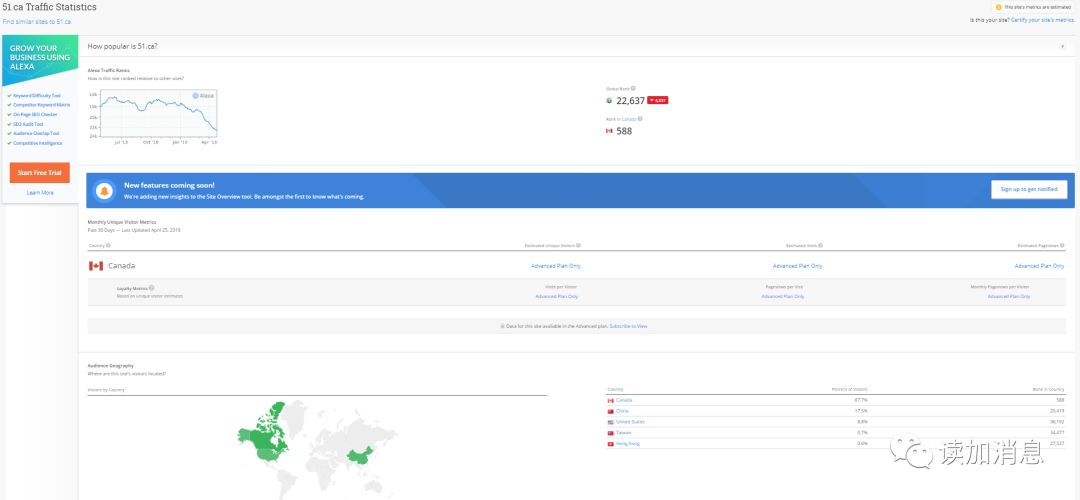Open the On-Page SEO Checker link
Screen dimensions: 1080x500
35,114
